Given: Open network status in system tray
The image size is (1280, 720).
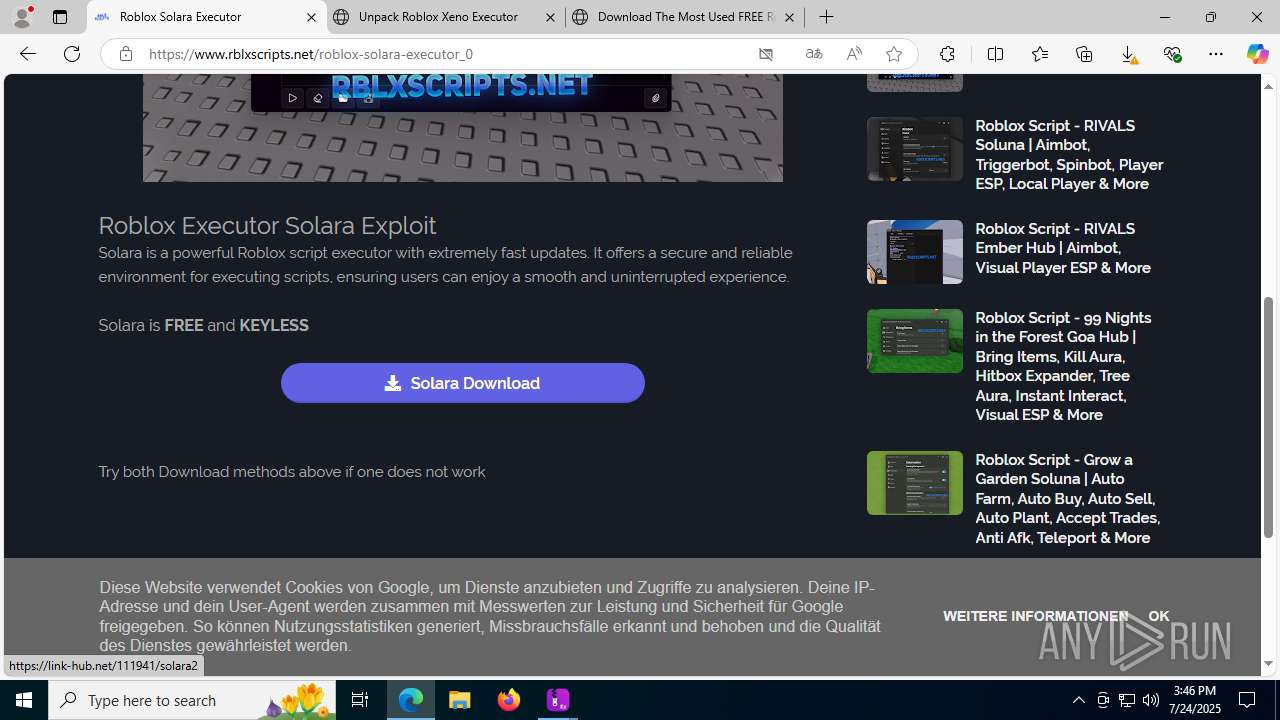Looking at the screenshot, I should [1127, 700].
